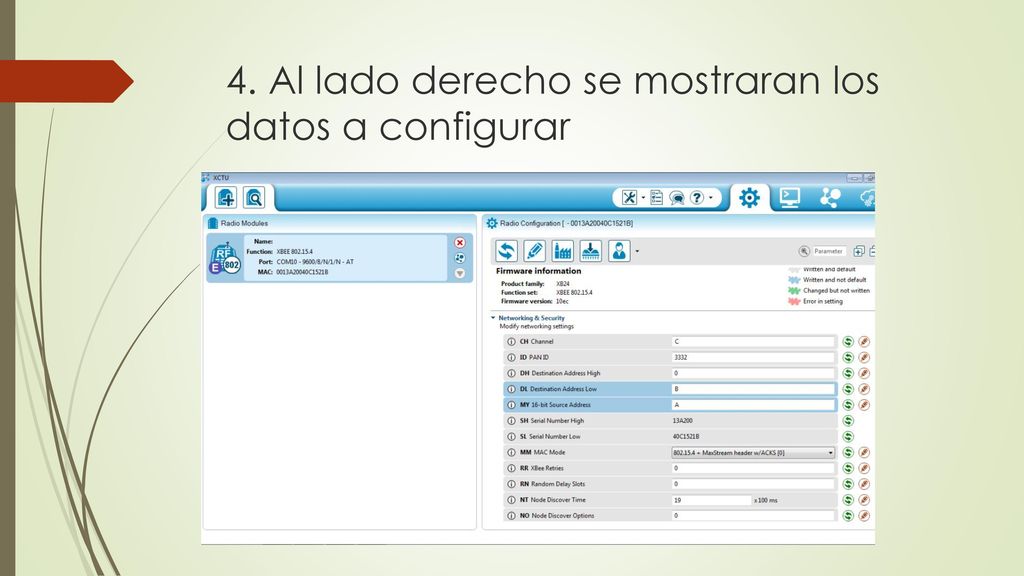Viewport: 1024px width, 576px height.
Task: Click the 'Firmware information' heading text
Action: [538, 271]
